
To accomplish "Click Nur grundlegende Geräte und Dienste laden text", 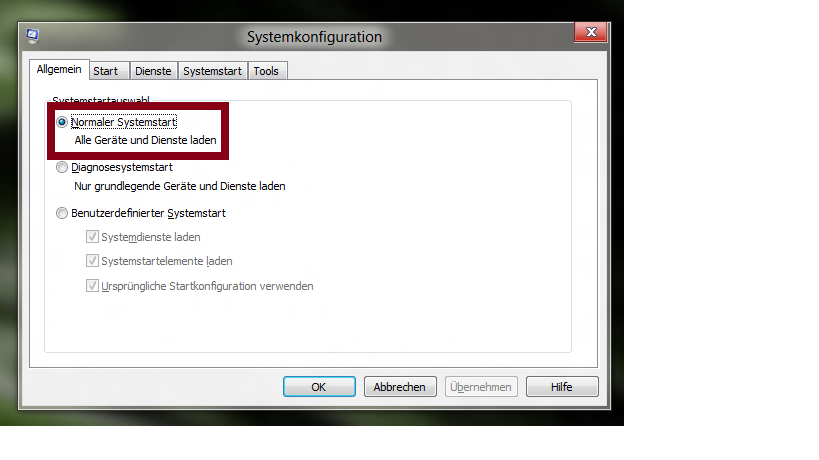I will [x=180, y=186].
